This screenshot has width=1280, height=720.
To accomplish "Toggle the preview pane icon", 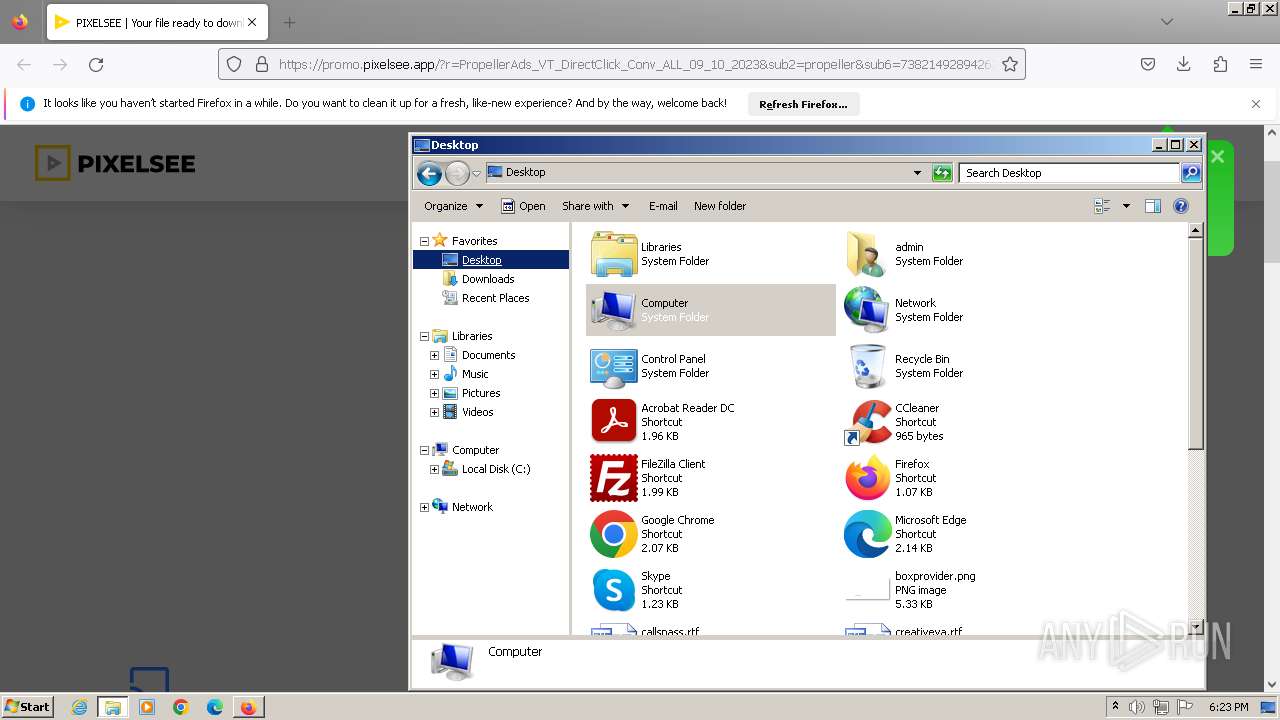I will pos(1152,206).
